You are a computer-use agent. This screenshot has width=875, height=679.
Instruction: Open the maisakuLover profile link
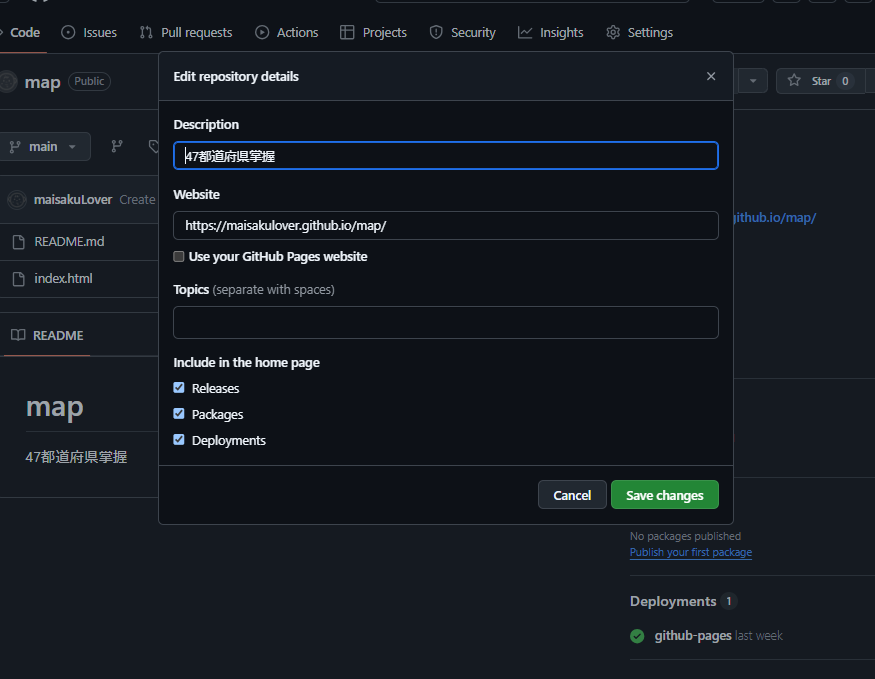(x=73, y=199)
